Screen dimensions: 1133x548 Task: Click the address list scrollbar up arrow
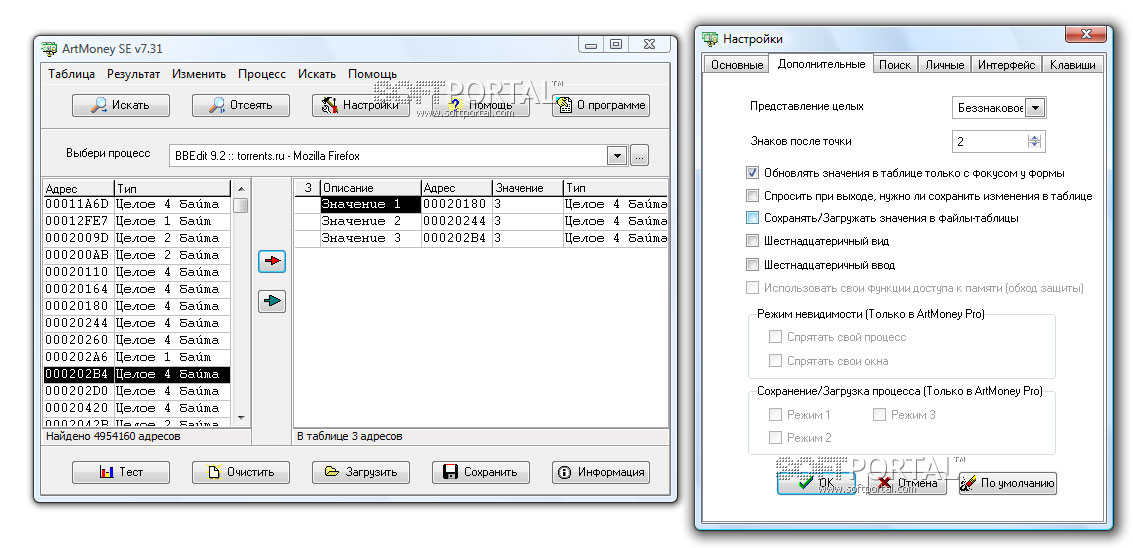coord(241,188)
